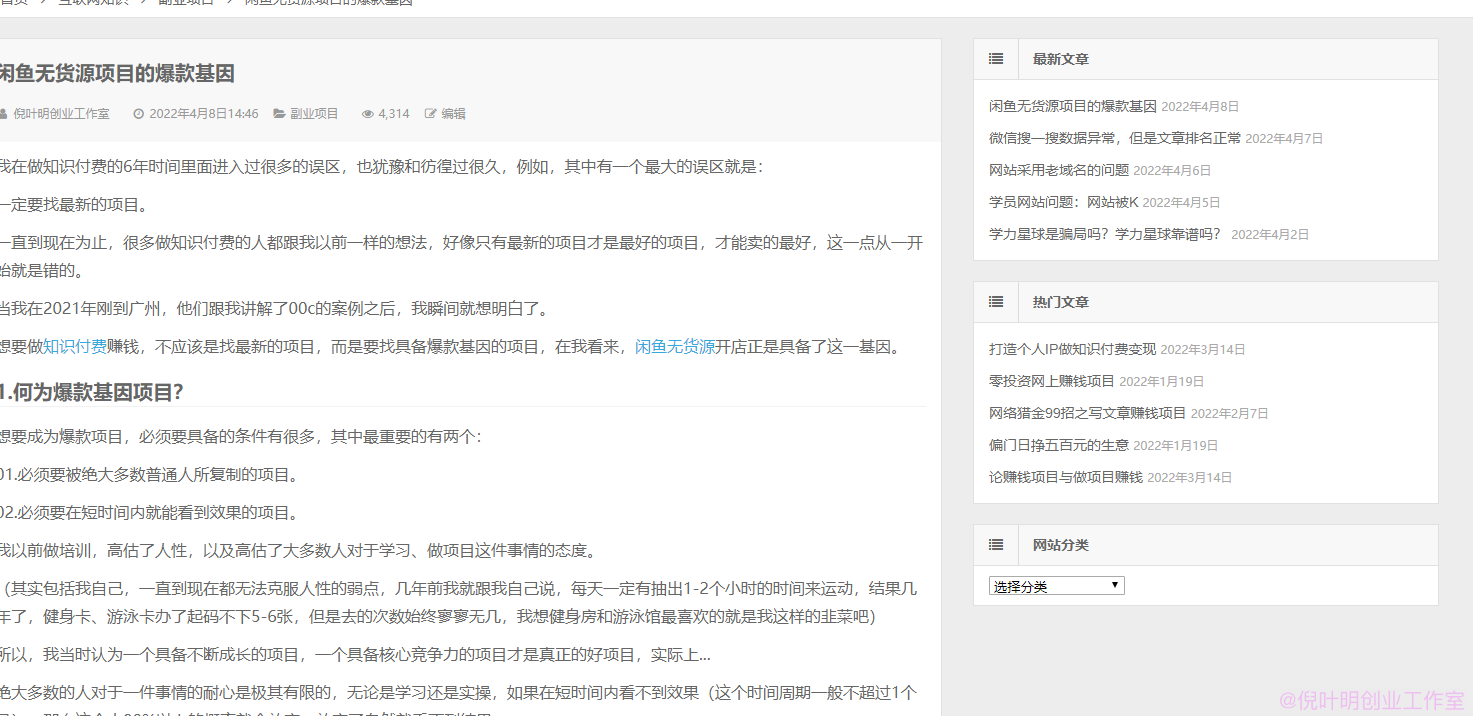Click the 热门文章 widget title
The image size is (1473, 716).
tap(1061, 302)
